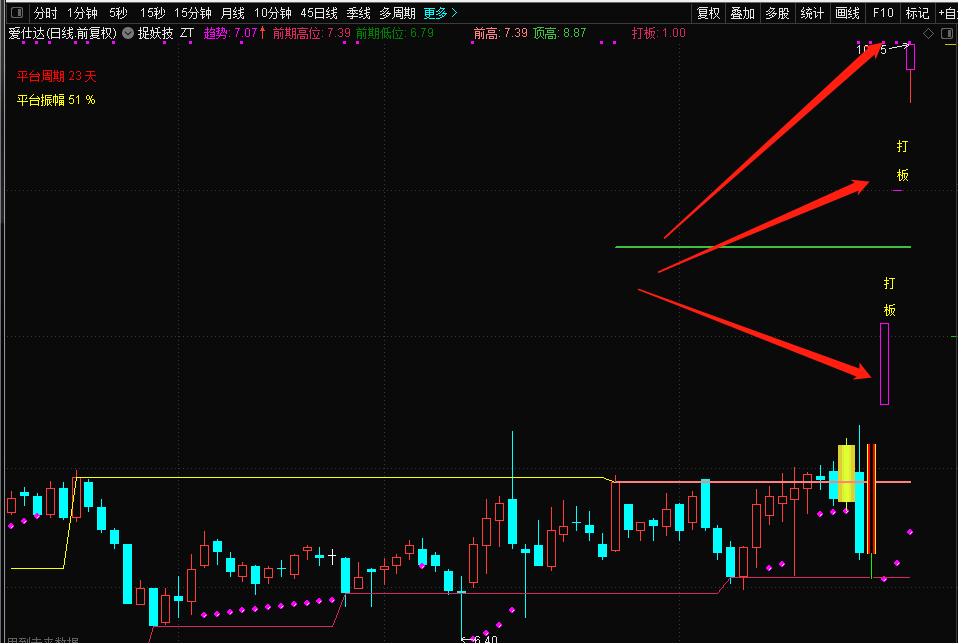
Task: Expand 更多 period options
Action: (440, 13)
